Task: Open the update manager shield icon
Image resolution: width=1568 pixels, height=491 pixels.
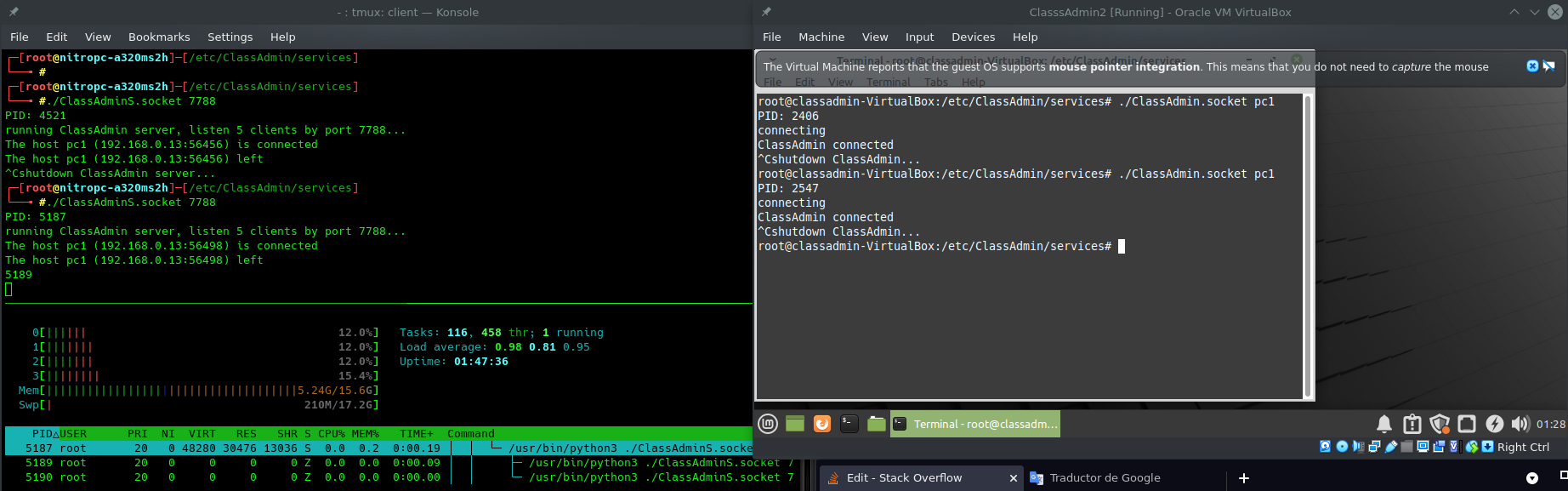Action: pyautogui.click(x=1440, y=424)
